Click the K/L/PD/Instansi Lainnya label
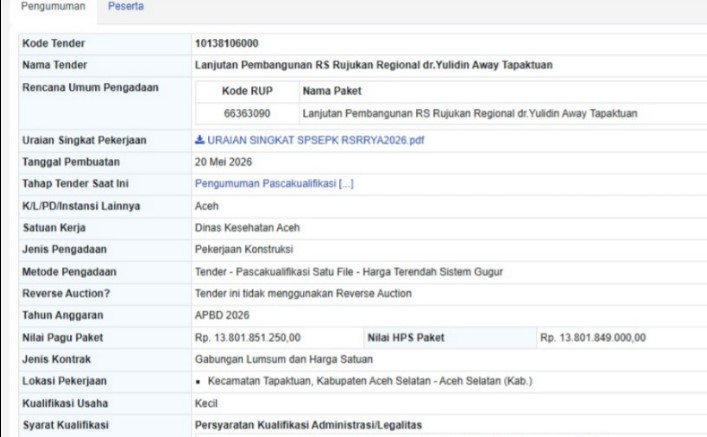 coord(81,206)
